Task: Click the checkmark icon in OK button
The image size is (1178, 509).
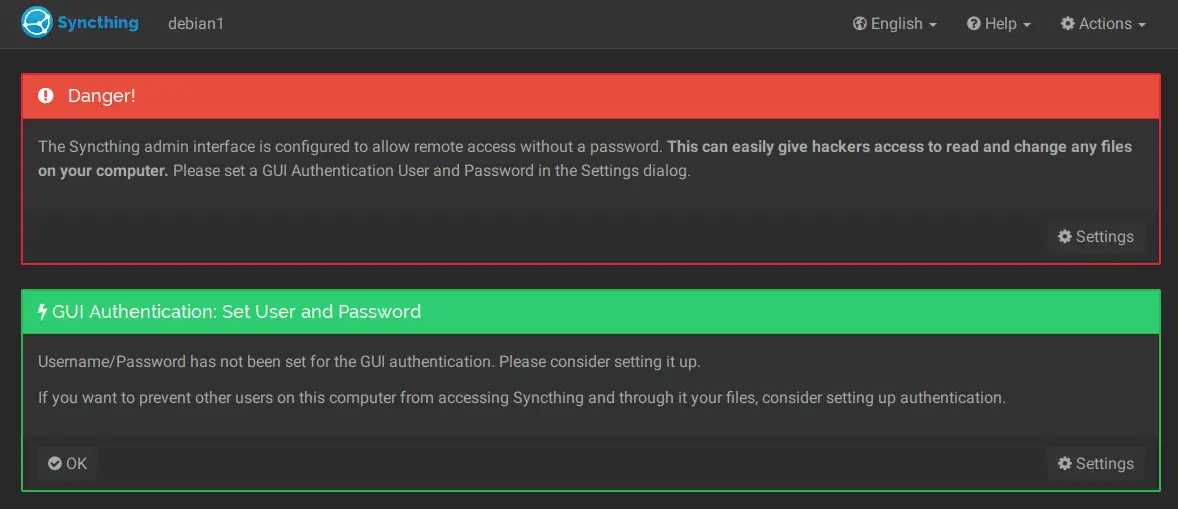Action: (55, 463)
